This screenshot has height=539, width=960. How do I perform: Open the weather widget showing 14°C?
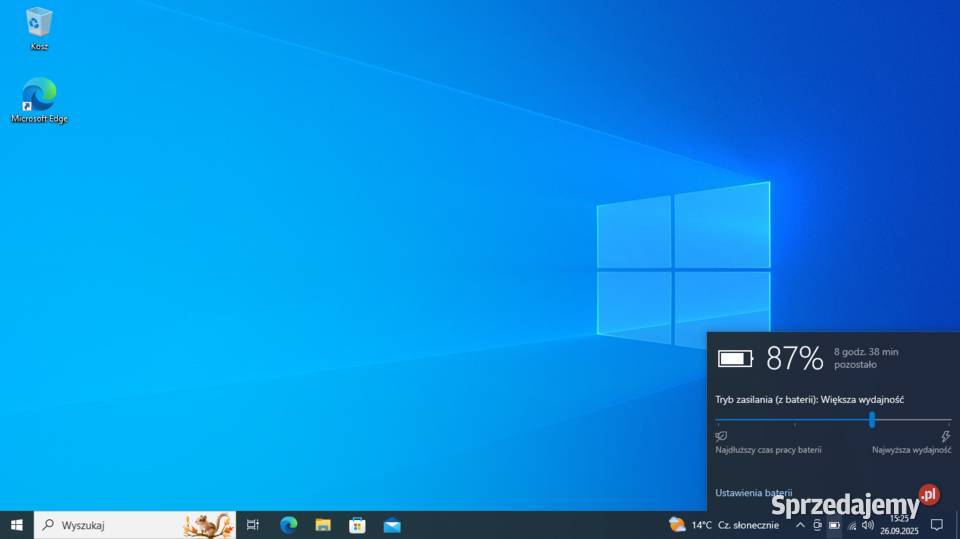(722, 525)
